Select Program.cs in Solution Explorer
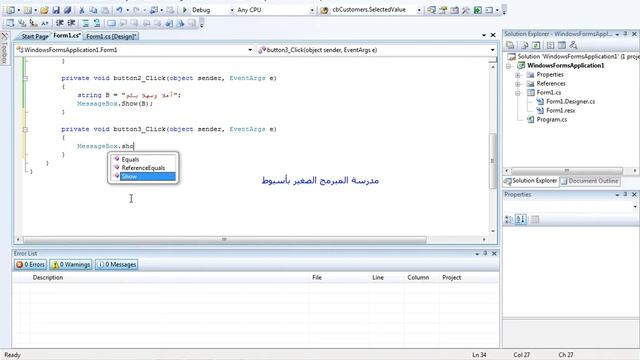The height and width of the screenshot is (360, 640). coord(551,120)
